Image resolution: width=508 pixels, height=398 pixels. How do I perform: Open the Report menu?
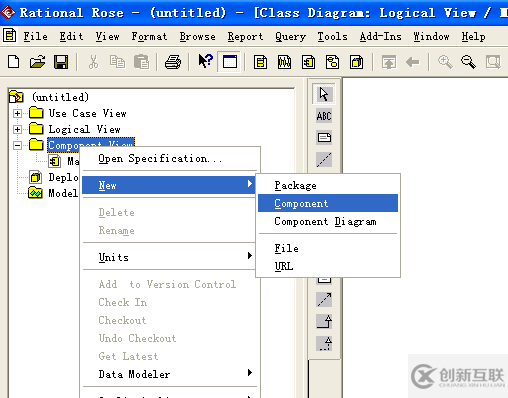click(x=245, y=36)
